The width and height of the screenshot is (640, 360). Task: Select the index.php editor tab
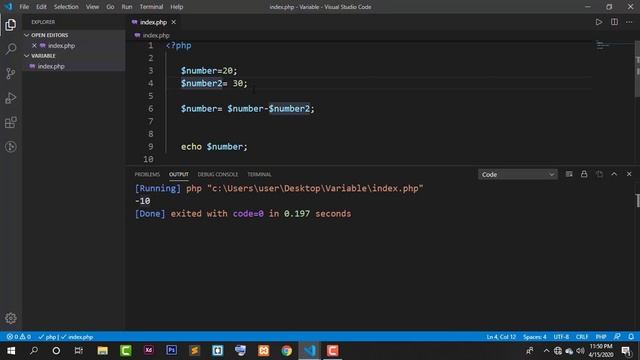[153, 22]
